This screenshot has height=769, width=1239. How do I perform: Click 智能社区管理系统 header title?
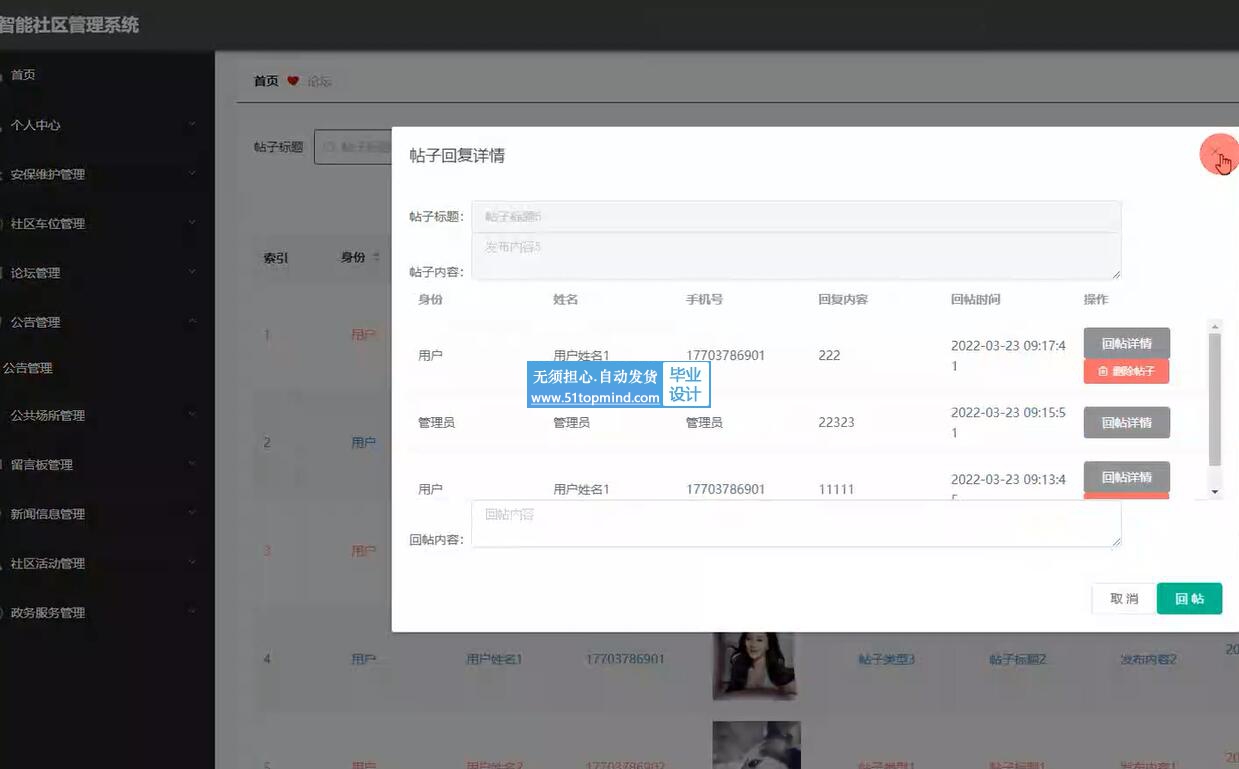[69, 25]
